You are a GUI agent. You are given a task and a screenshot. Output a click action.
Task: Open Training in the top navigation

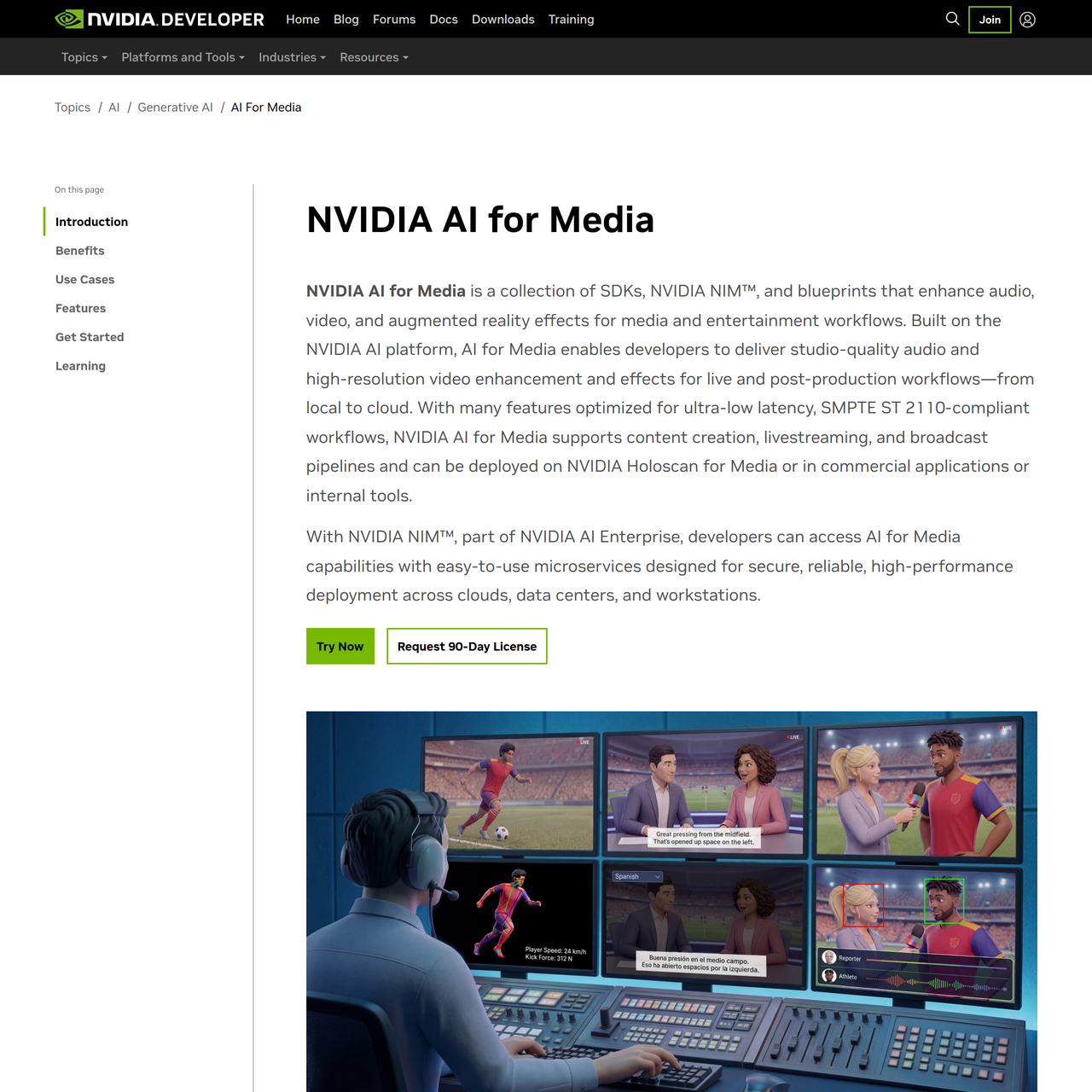(x=572, y=19)
